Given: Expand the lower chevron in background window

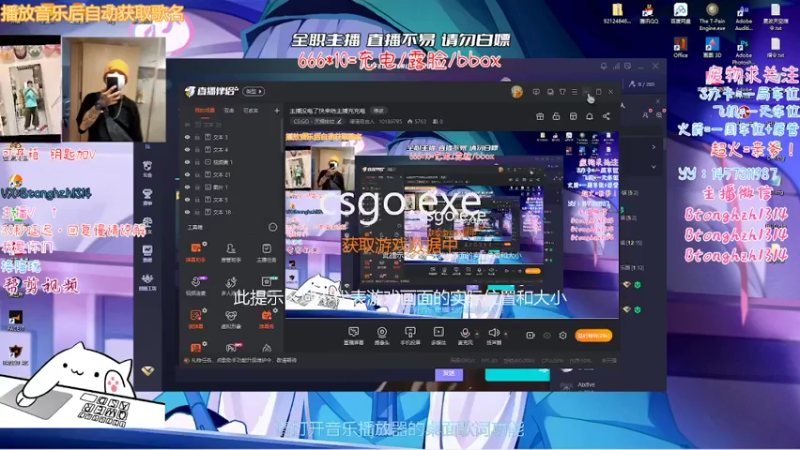Looking at the screenshot, I should click(654, 167).
